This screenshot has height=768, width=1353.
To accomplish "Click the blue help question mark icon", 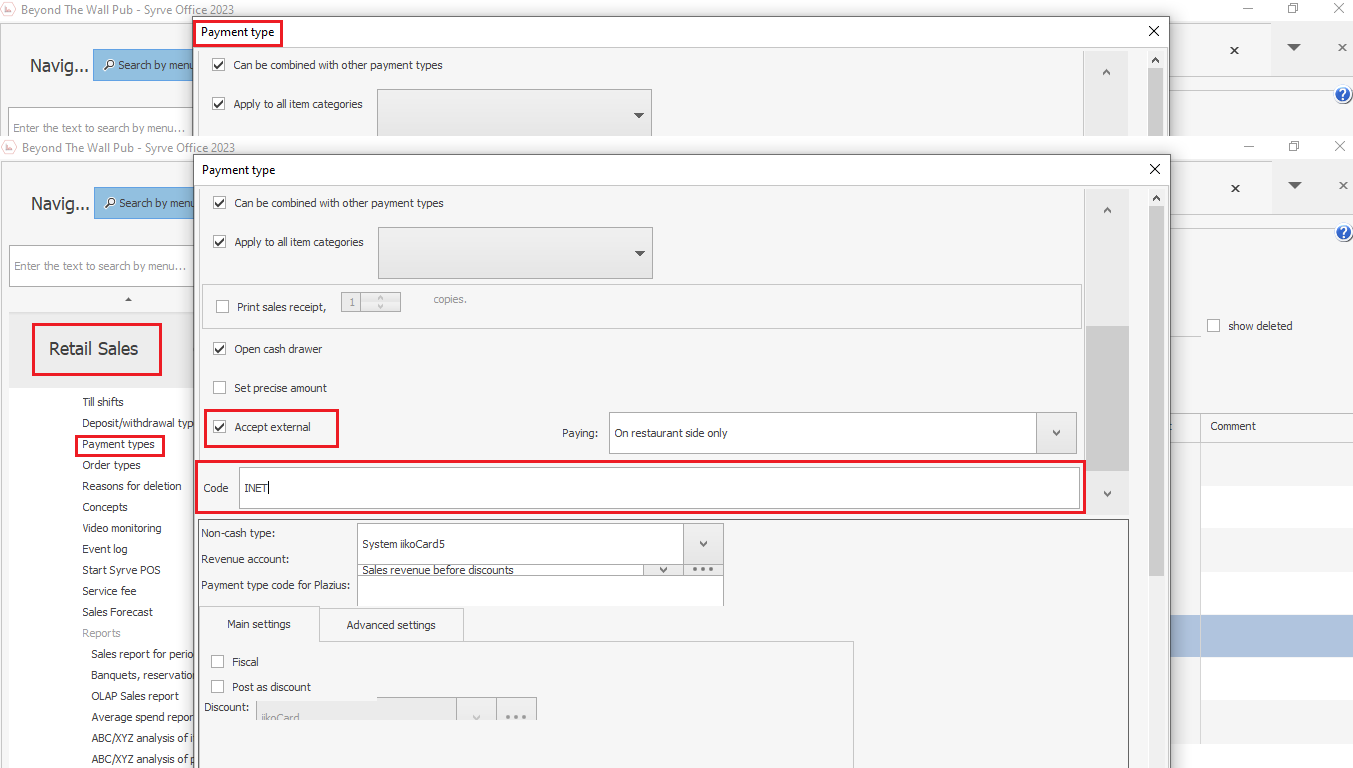I will coord(1343,233).
